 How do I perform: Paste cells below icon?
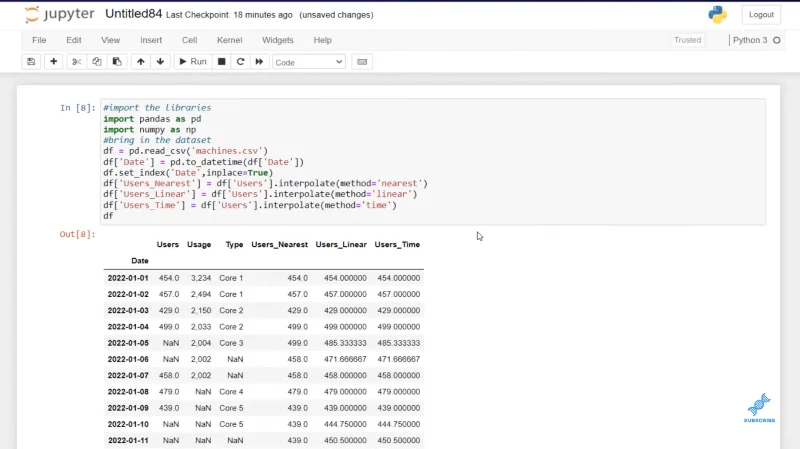117,62
